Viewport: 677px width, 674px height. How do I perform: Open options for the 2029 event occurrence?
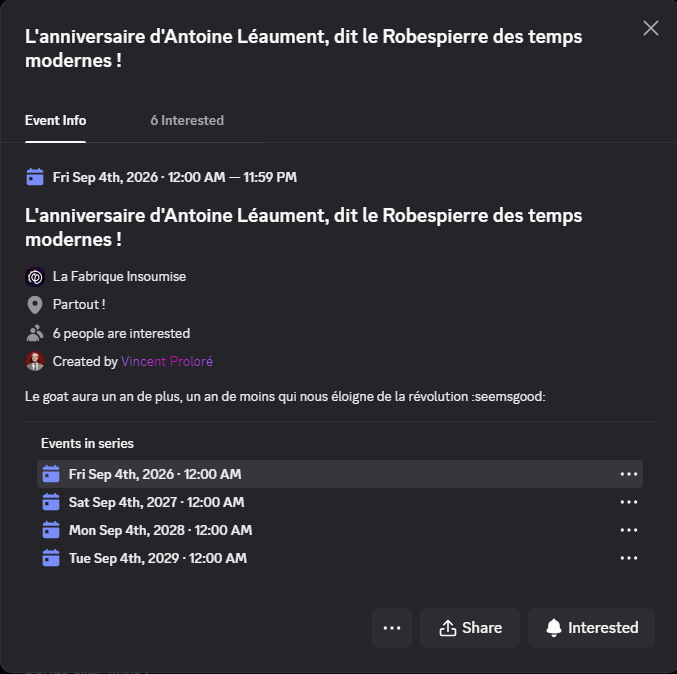coord(629,558)
